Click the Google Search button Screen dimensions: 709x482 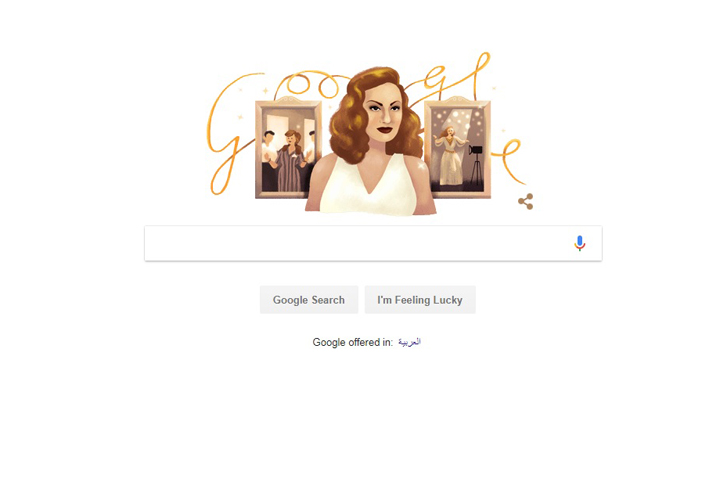click(309, 300)
